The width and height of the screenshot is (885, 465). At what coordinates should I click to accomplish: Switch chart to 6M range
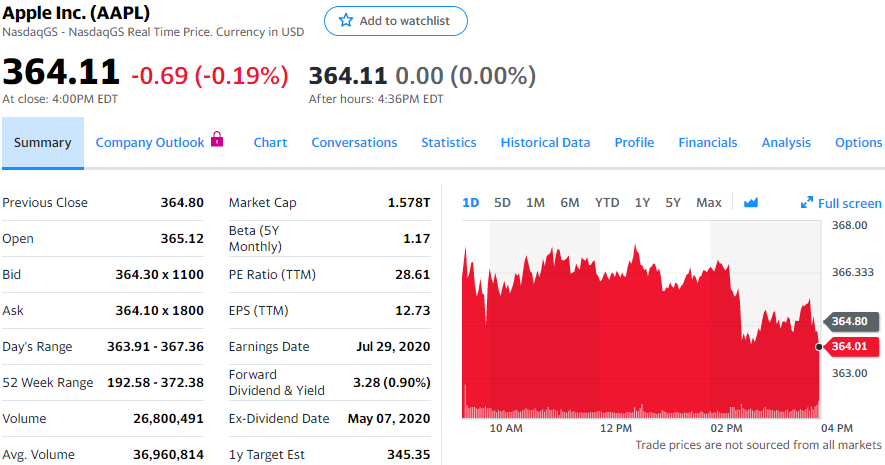(x=570, y=203)
